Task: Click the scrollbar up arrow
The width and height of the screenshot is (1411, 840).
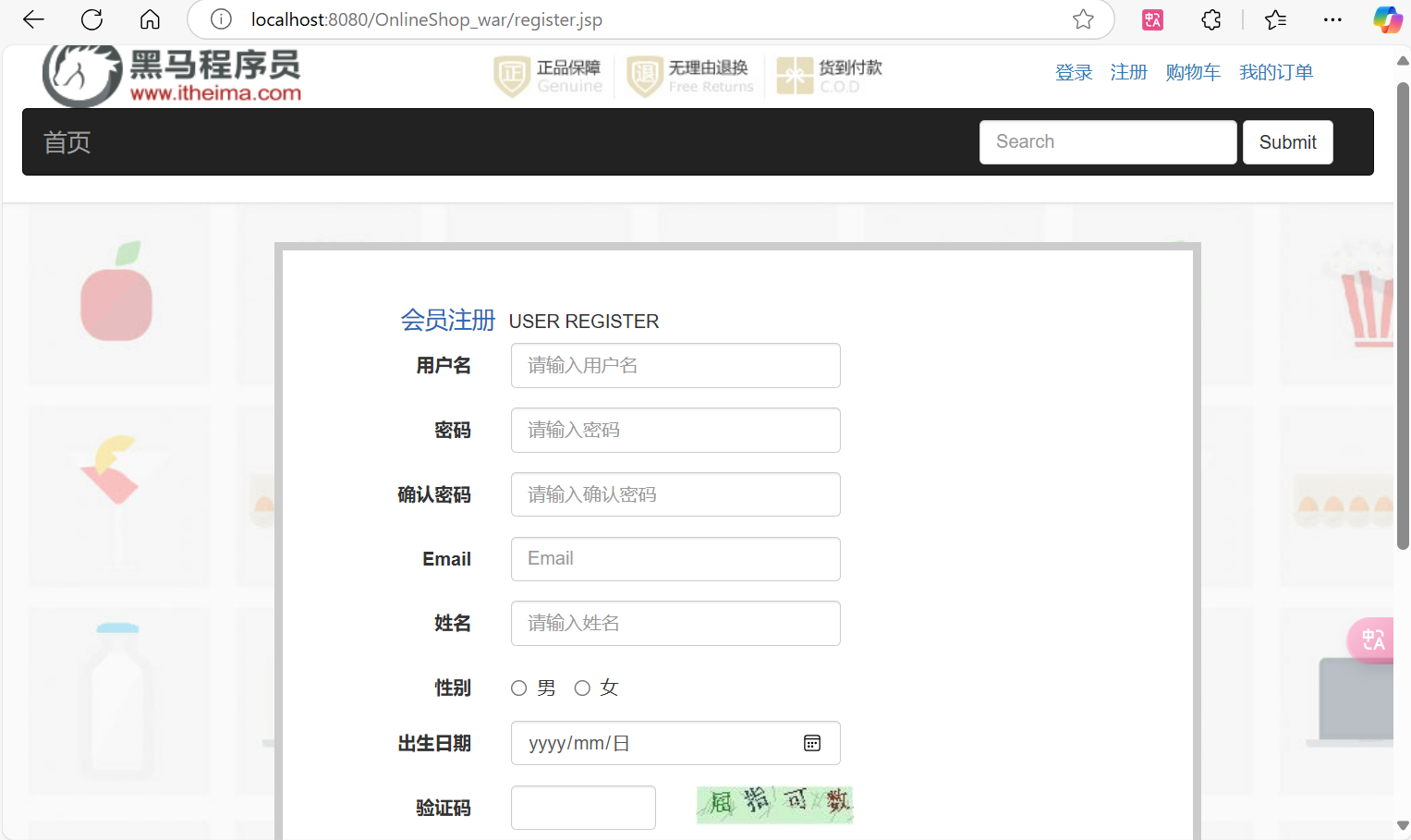Action: pyautogui.click(x=1403, y=61)
